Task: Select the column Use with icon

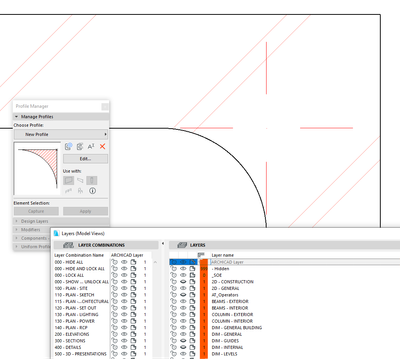Action: click(92, 180)
